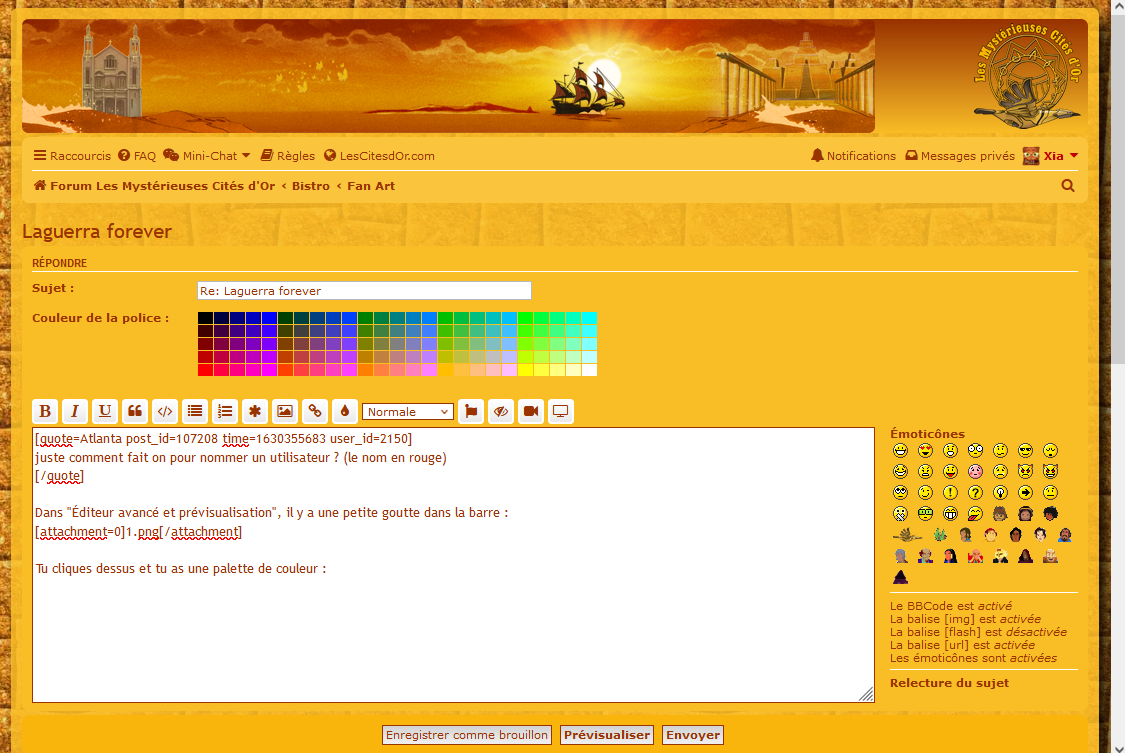Open font color palette droplet icon
This screenshot has height=753, width=1125.
(345, 411)
